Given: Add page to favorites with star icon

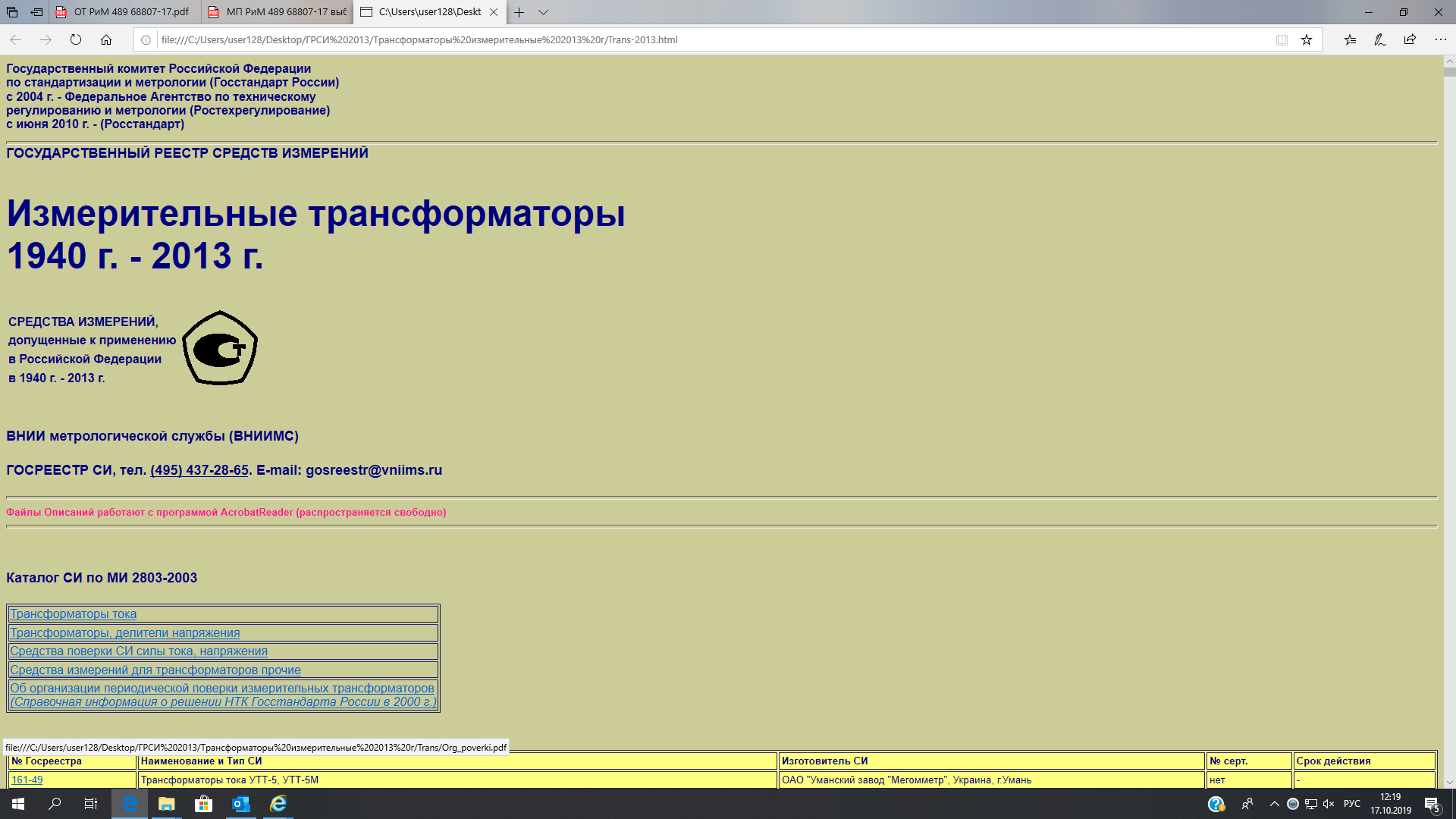Looking at the screenshot, I should point(1307,39).
